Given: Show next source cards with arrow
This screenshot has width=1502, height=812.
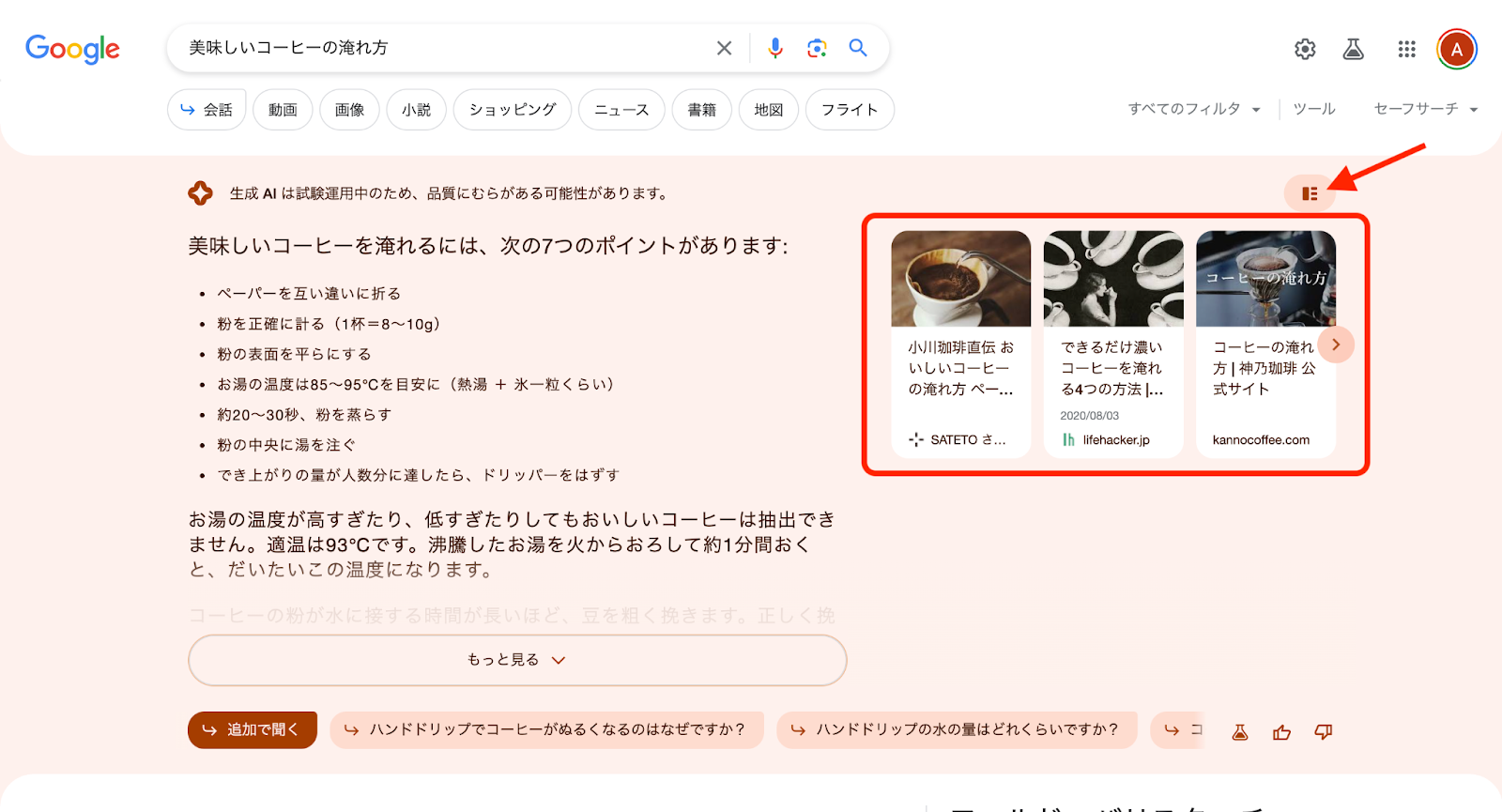Looking at the screenshot, I should click(x=1336, y=345).
